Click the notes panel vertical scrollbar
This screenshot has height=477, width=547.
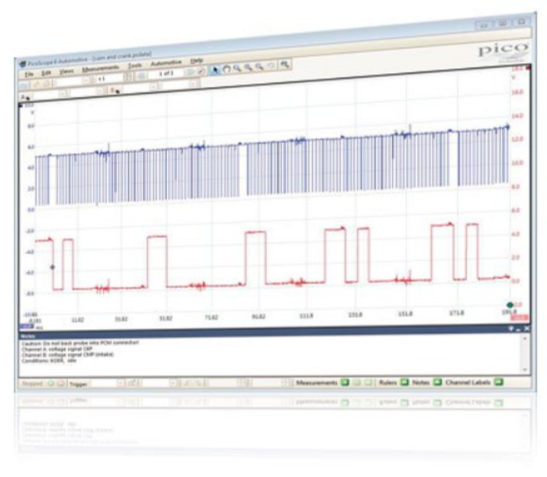tap(525, 354)
